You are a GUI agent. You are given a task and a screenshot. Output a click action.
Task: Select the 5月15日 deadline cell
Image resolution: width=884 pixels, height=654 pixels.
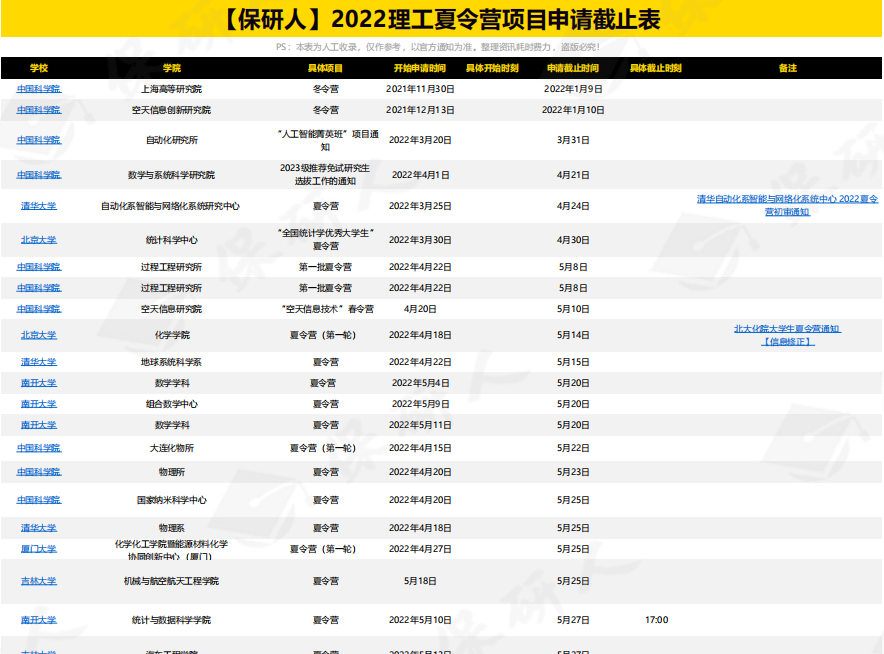(573, 362)
